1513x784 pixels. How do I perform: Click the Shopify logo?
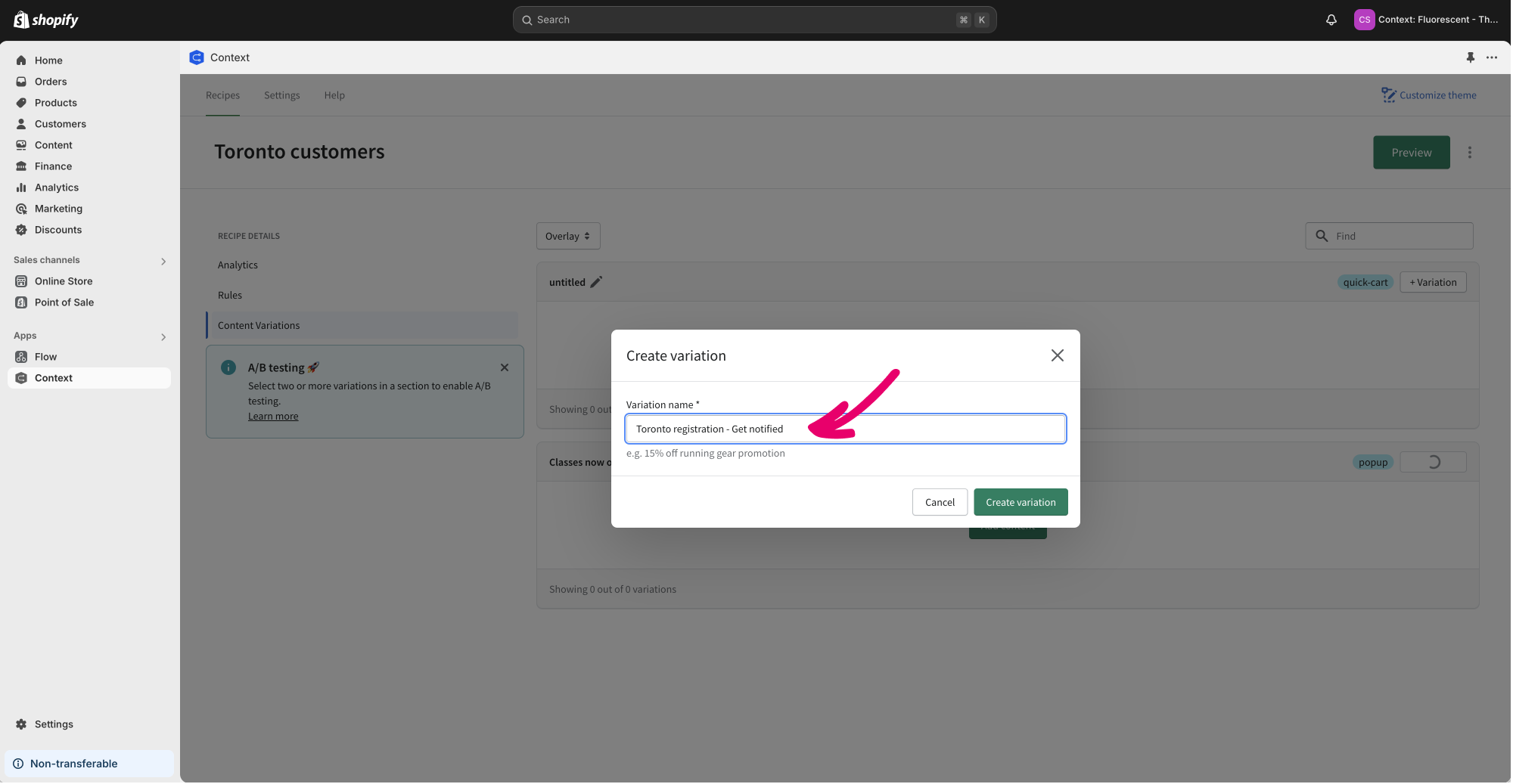(x=46, y=20)
